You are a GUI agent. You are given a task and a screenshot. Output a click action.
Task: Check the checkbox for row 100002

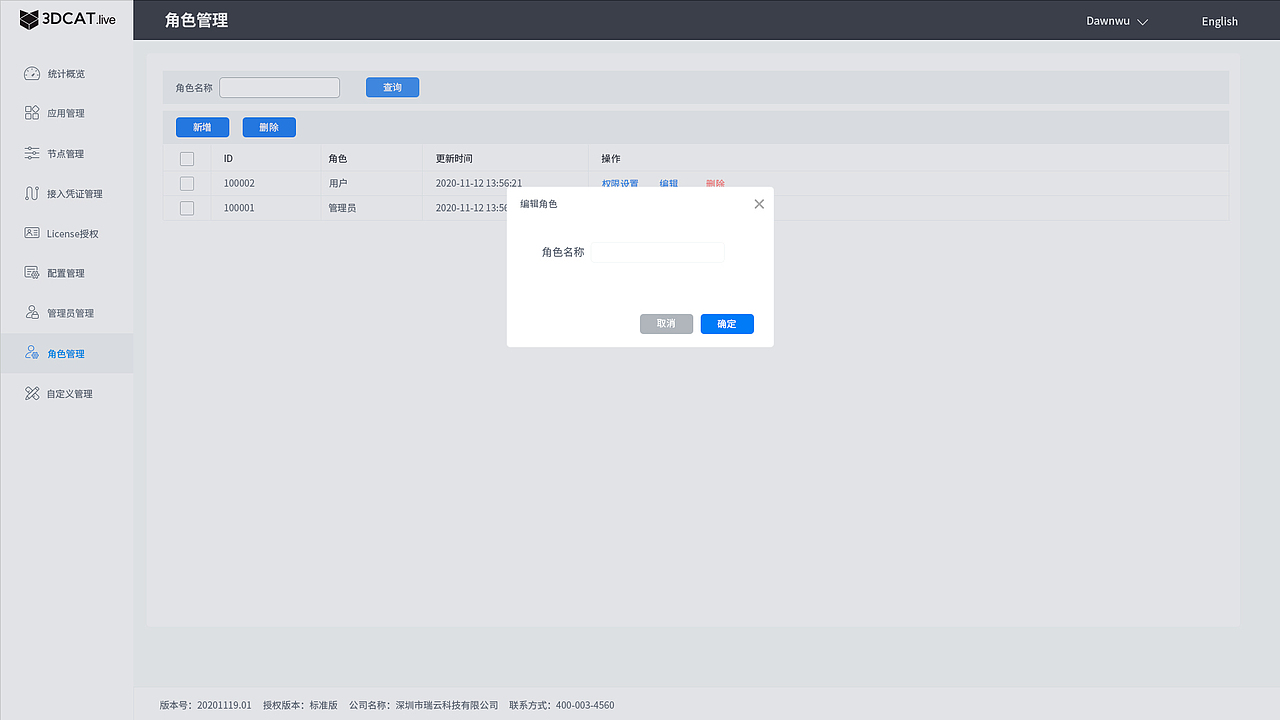186,183
